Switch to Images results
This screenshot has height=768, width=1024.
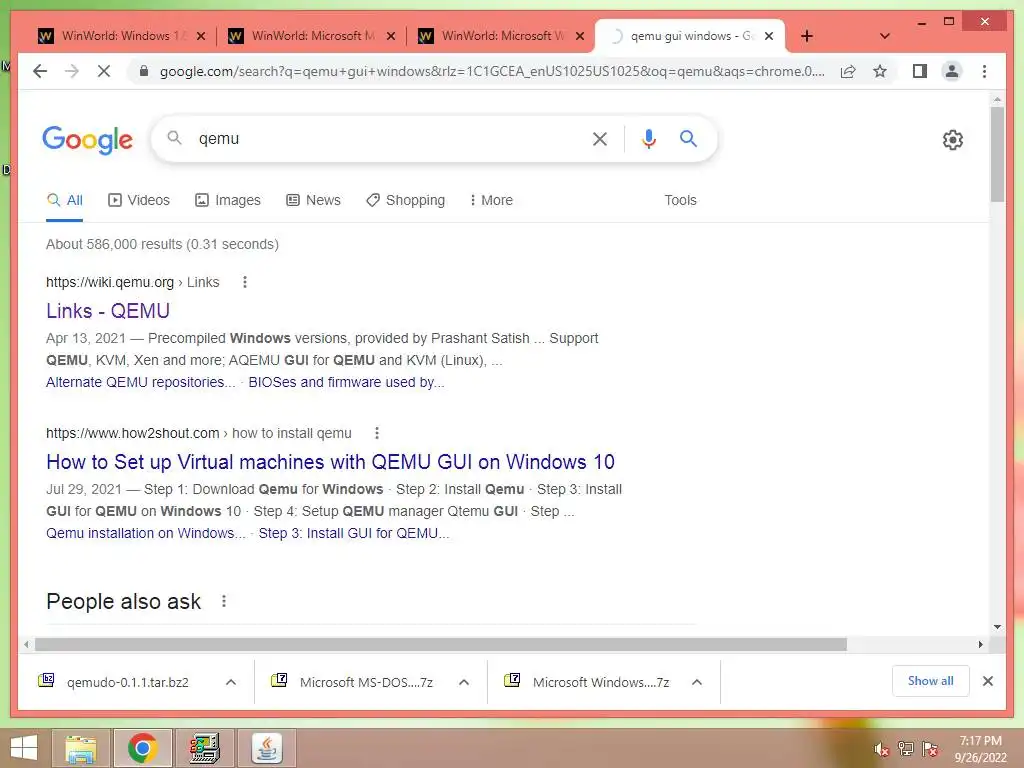click(228, 200)
